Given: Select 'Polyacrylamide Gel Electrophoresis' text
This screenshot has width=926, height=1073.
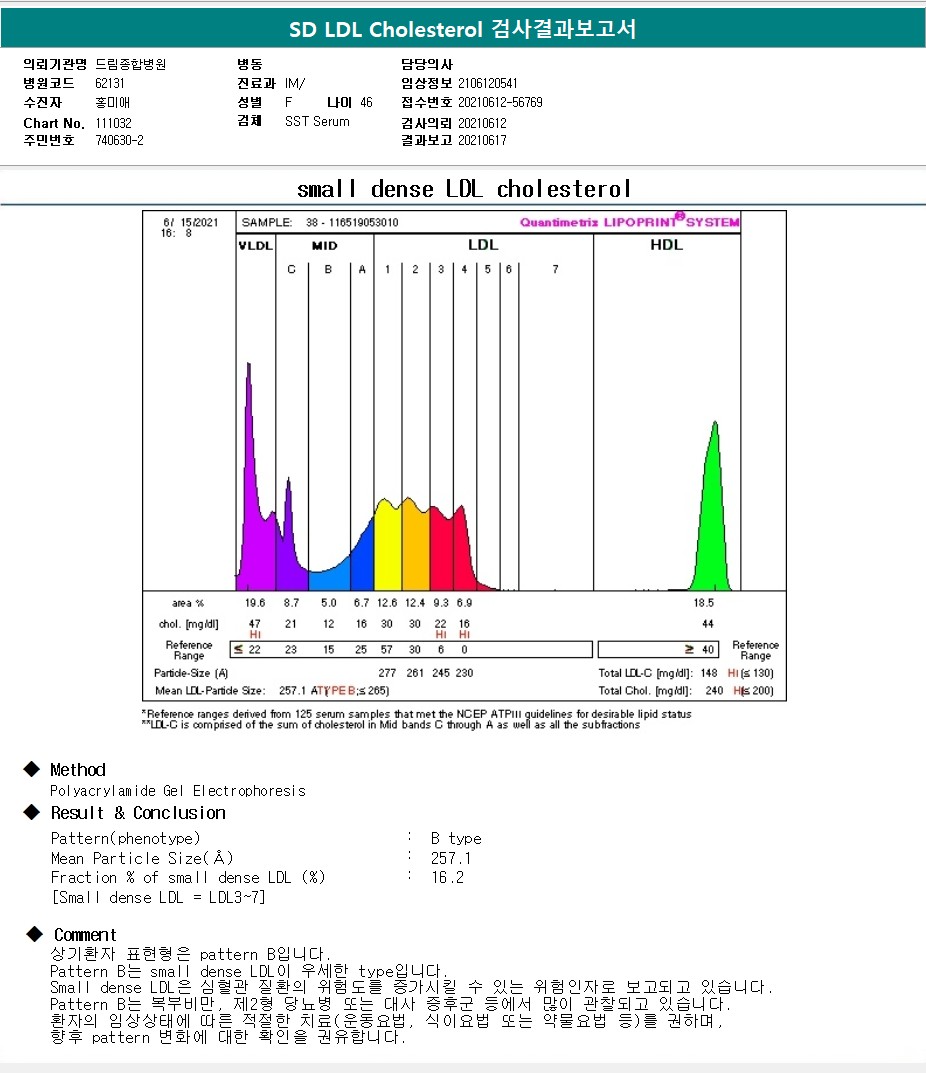Looking at the screenshot, I should coord(178,791).
